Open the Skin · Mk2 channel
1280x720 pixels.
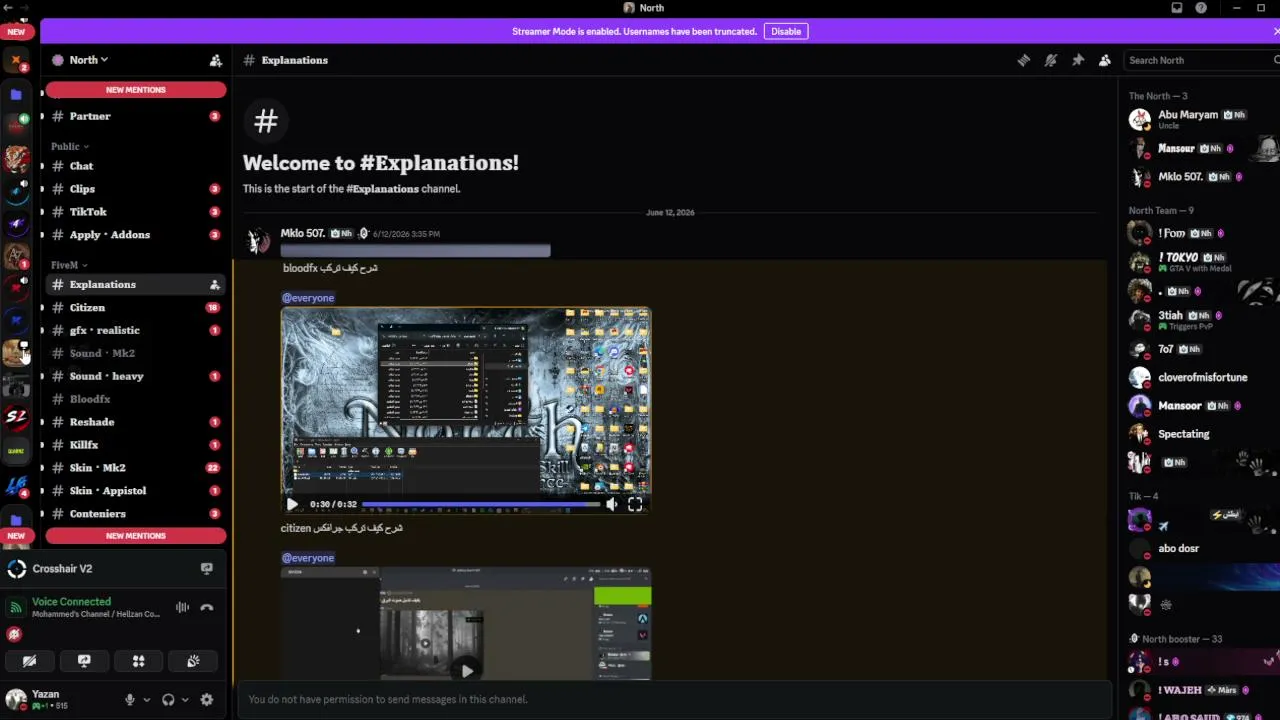[136, 468]
